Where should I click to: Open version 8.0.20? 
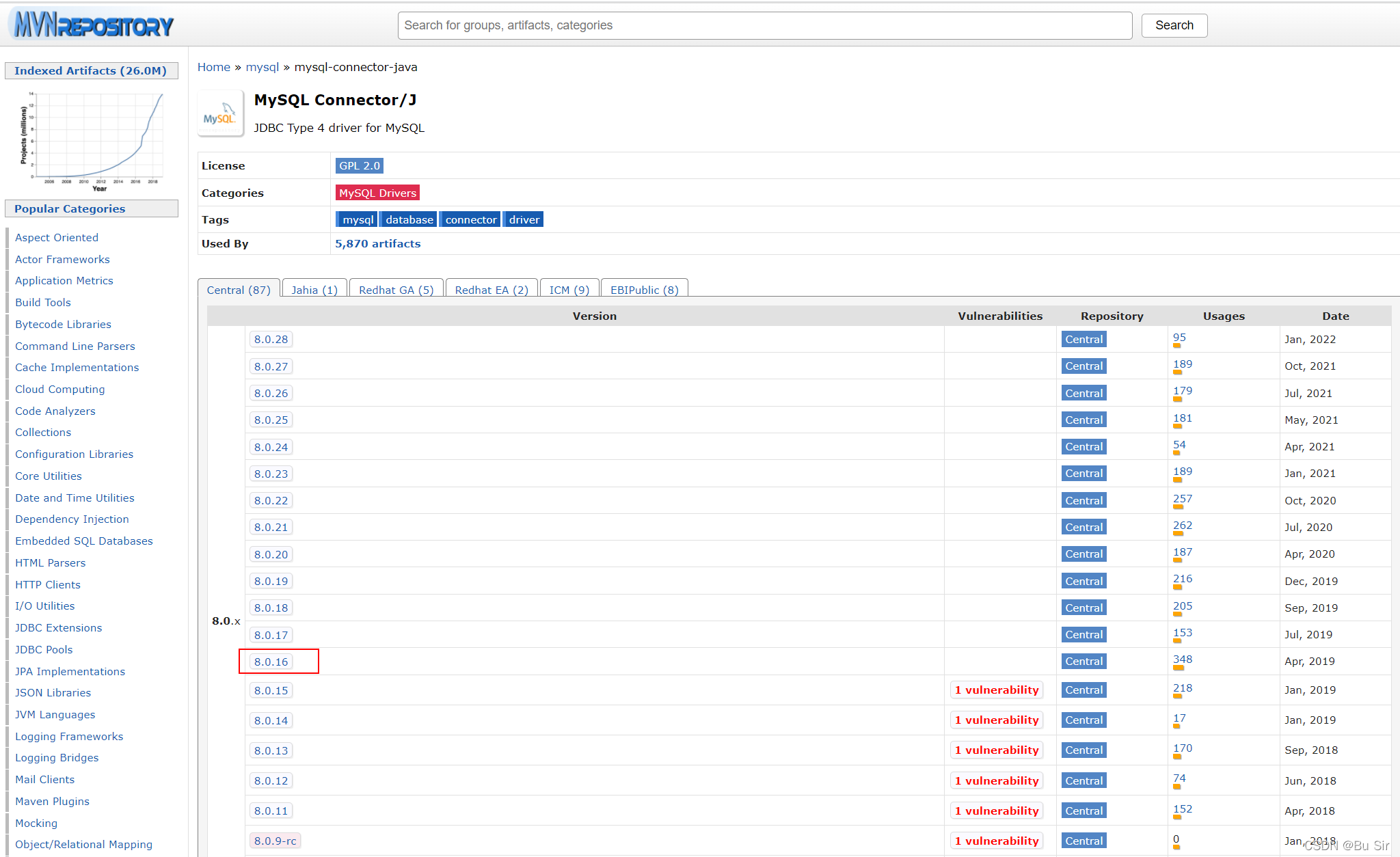point(271,554)
